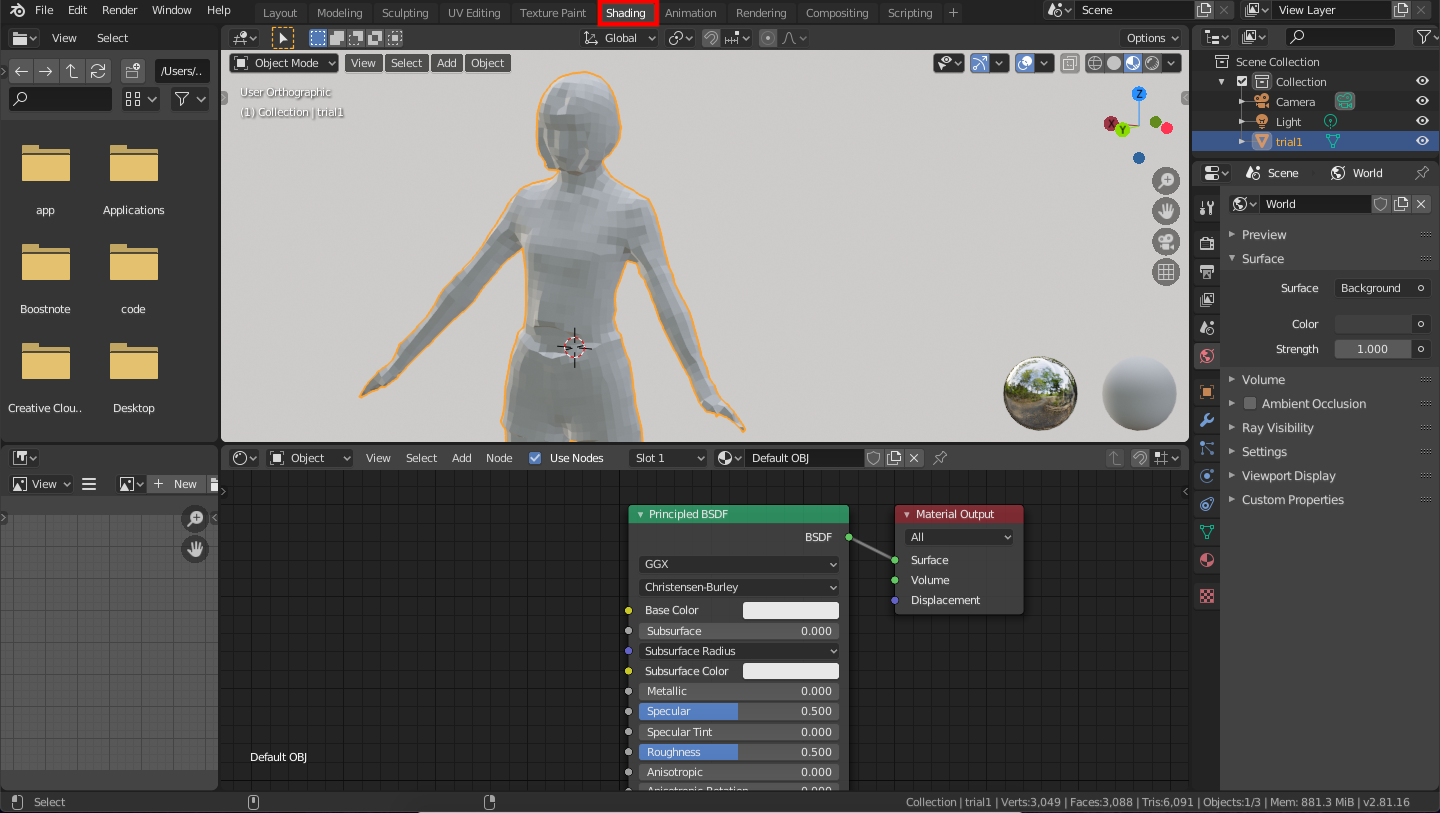1440x813 pixels.
Task: Open the Global transform orientation dropdown
Action: point(620,38)
